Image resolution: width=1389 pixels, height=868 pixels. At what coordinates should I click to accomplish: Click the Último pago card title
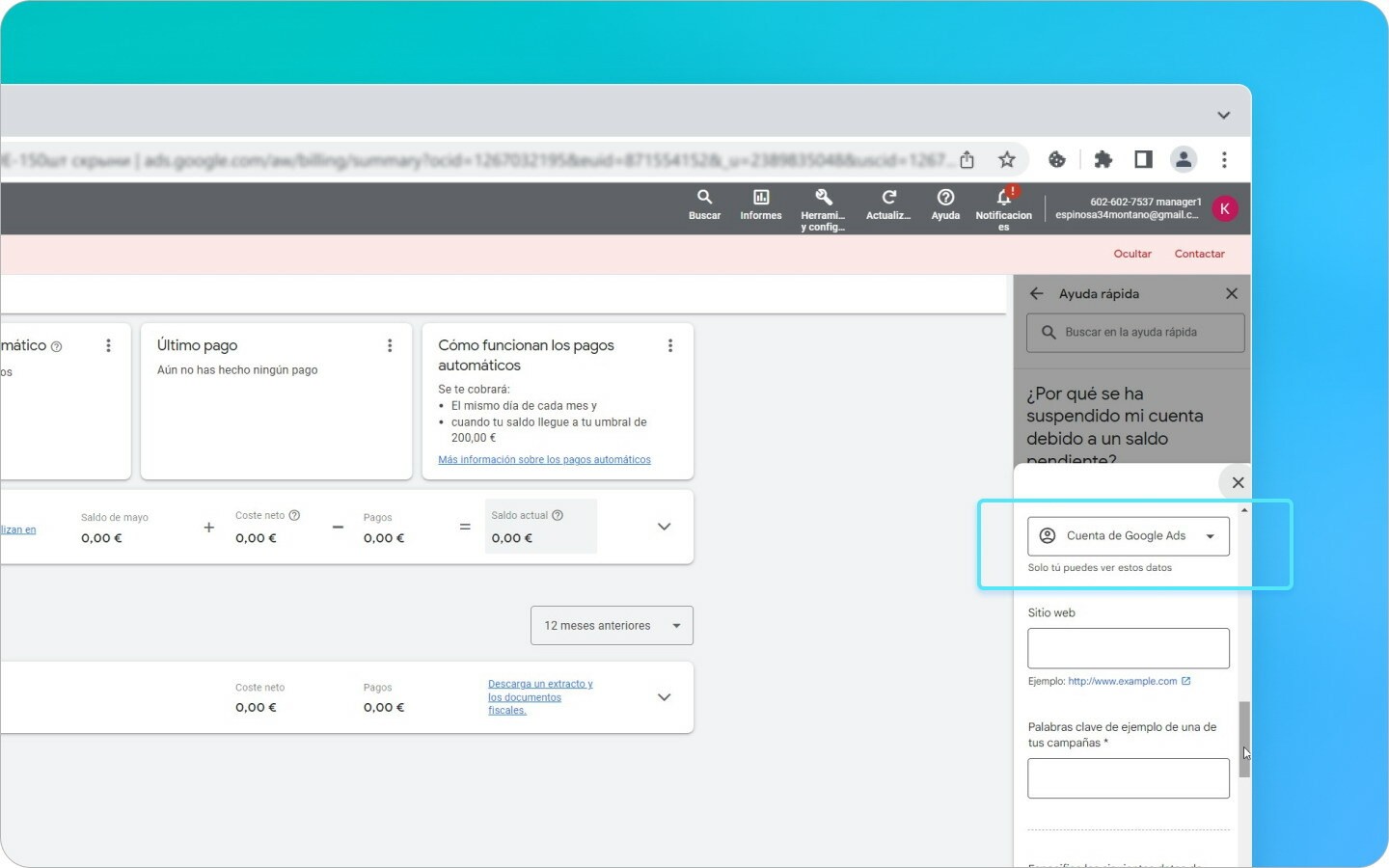click(x=197, y=345)
